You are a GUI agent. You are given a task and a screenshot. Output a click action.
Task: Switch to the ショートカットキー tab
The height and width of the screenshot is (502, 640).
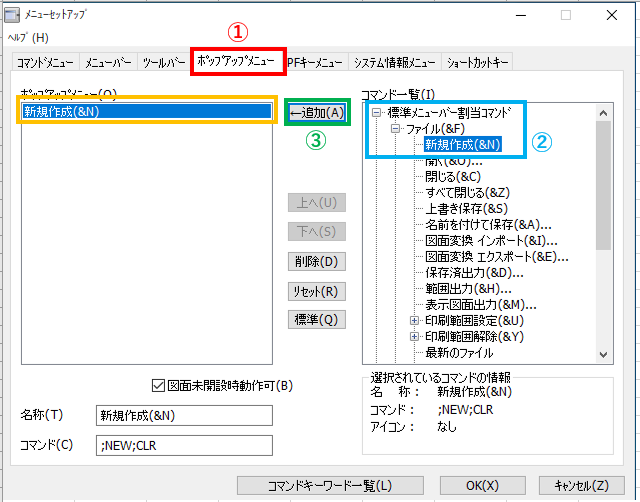[x=478, y=62]
